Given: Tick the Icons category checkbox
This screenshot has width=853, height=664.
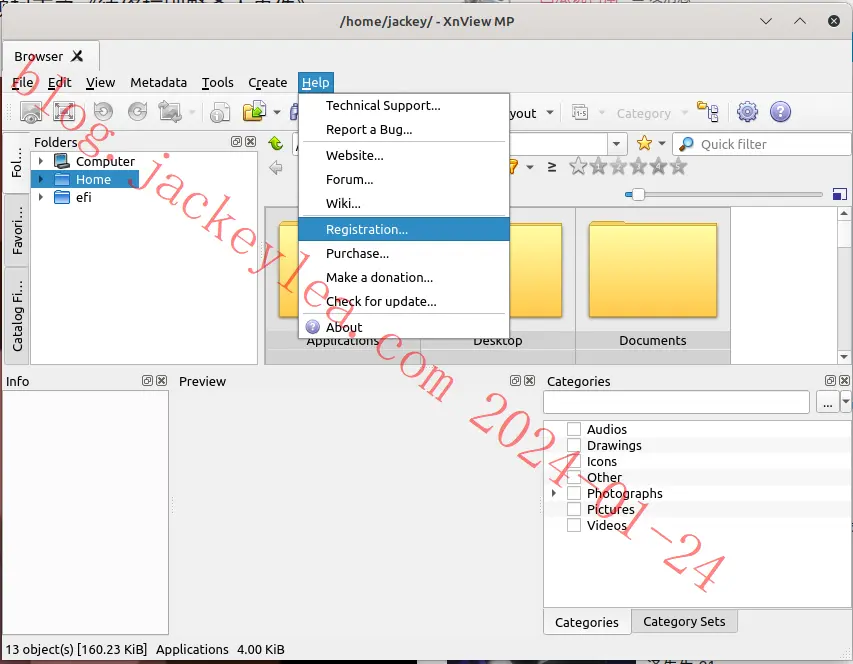Looking at the screenshot, I should point(574,461).
